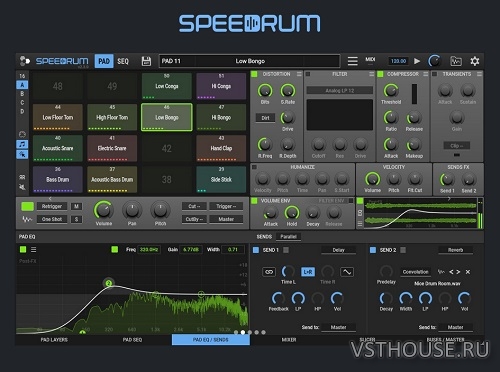Load next reverb impulse with right arrow
500x372 pixels.
[x=458, y=272]
